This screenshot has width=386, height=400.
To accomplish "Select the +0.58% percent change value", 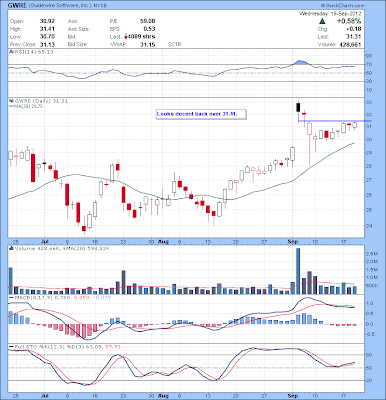I will tap(349, 21).
